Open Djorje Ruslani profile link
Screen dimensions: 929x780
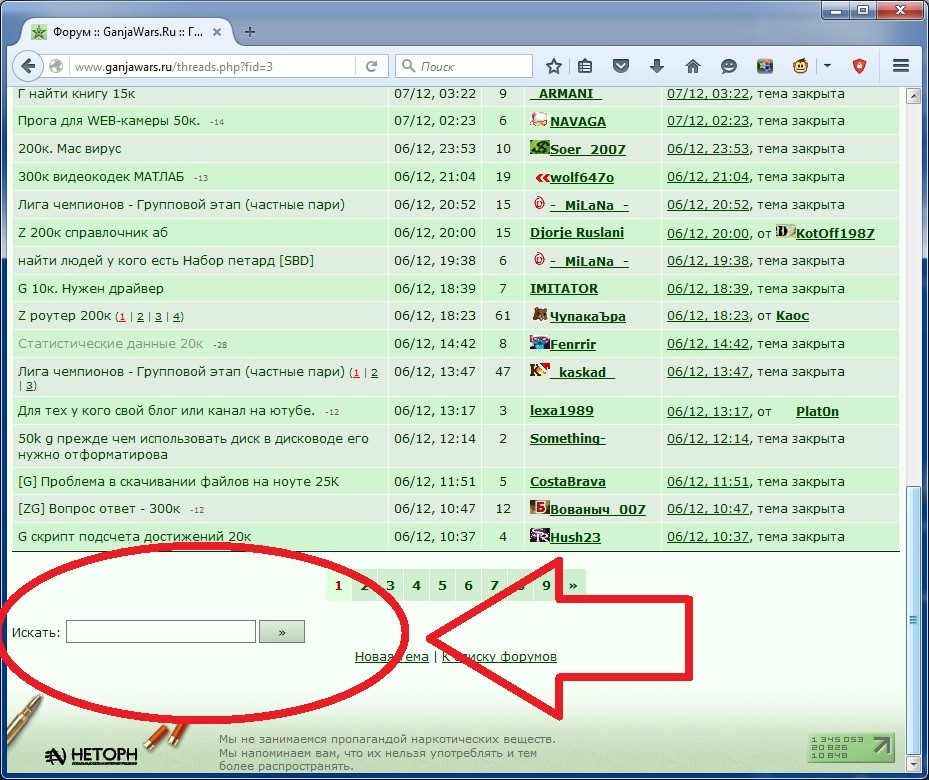click(x=577, y=233)
